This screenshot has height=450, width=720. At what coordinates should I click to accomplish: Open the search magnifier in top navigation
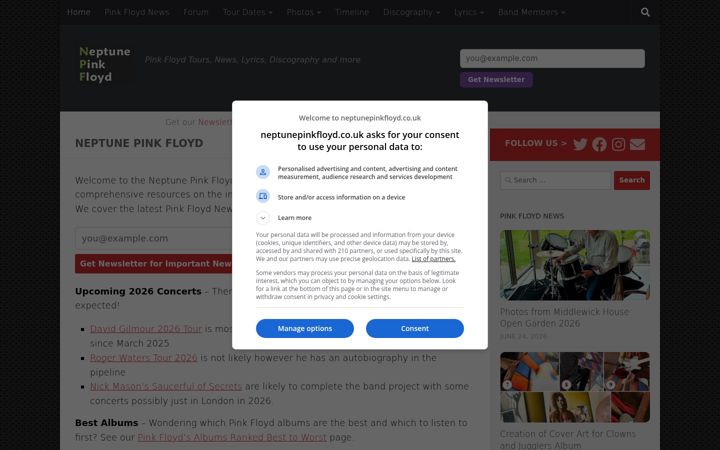coord(645,12)
